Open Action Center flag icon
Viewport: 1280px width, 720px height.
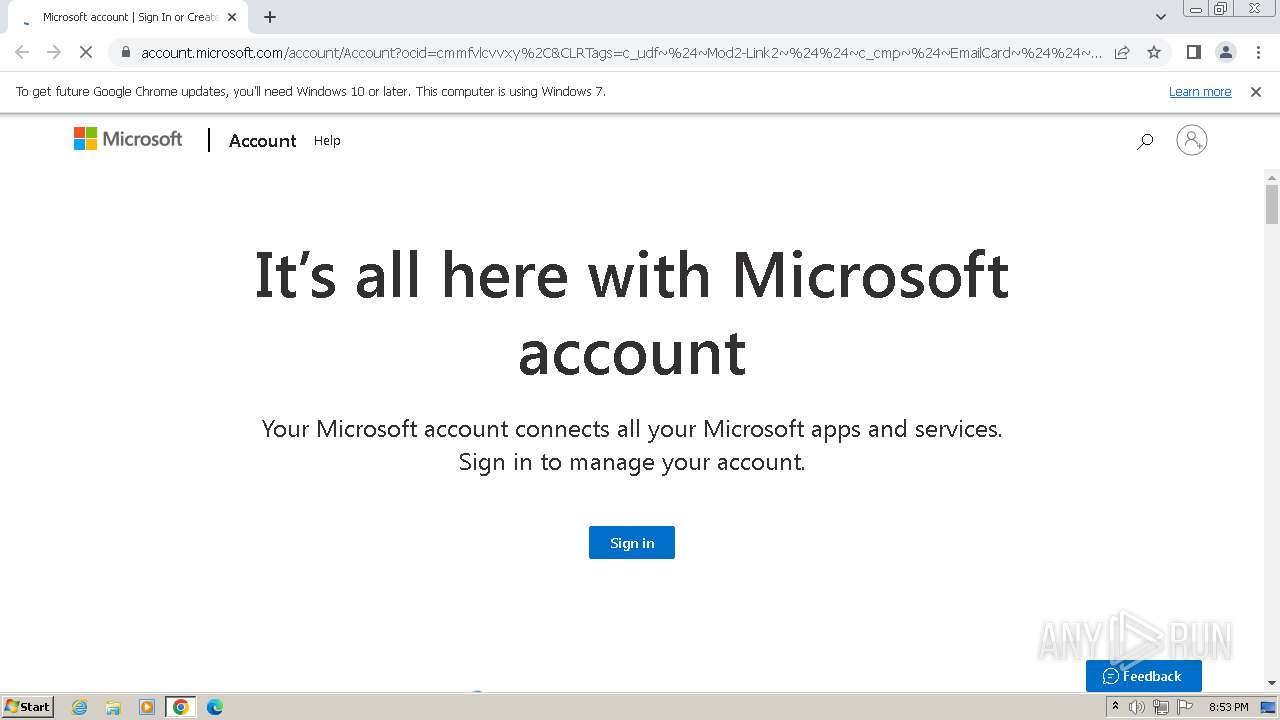pos(1185,707)
